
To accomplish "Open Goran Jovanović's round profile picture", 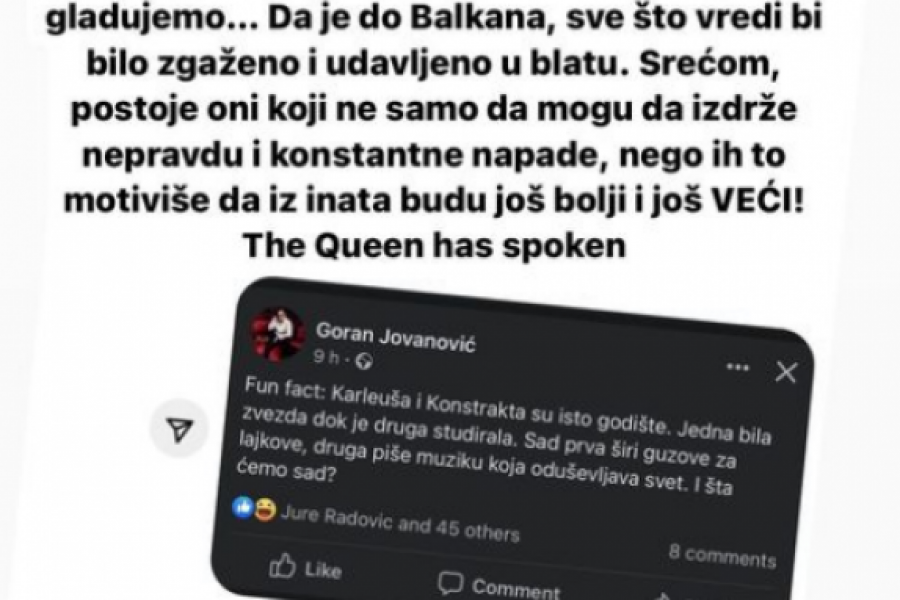I will [x=278, y=335].
